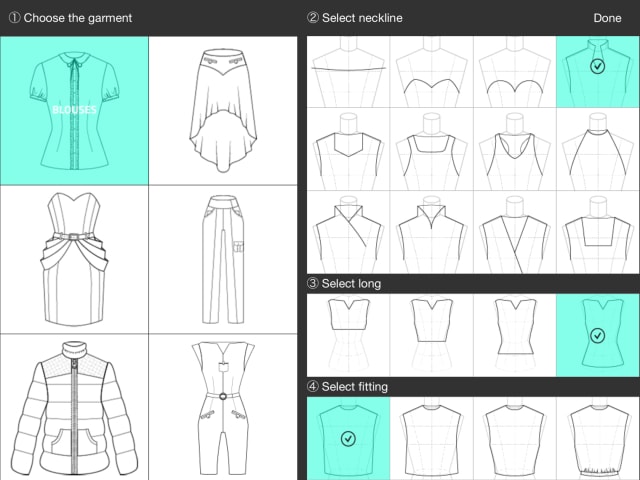
Task: Deselect the checked high-collar keyhole neckline
Action: pyautogui.click(x=598, y=72)
